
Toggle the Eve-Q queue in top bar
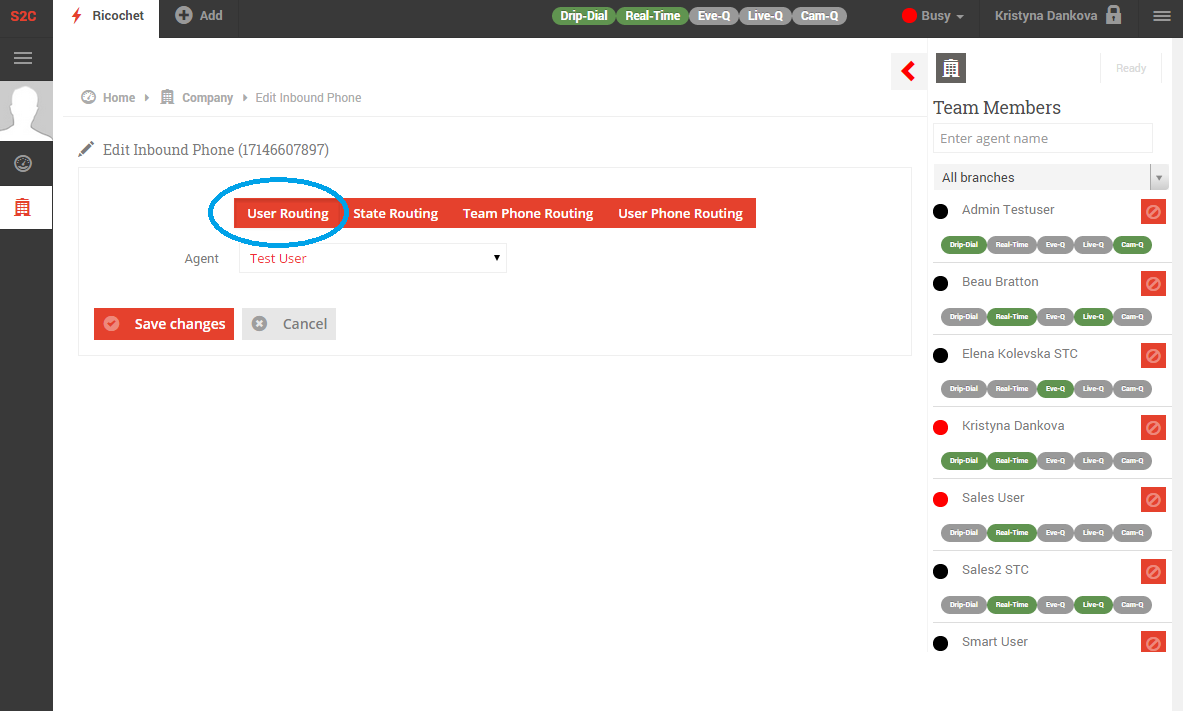713,16
